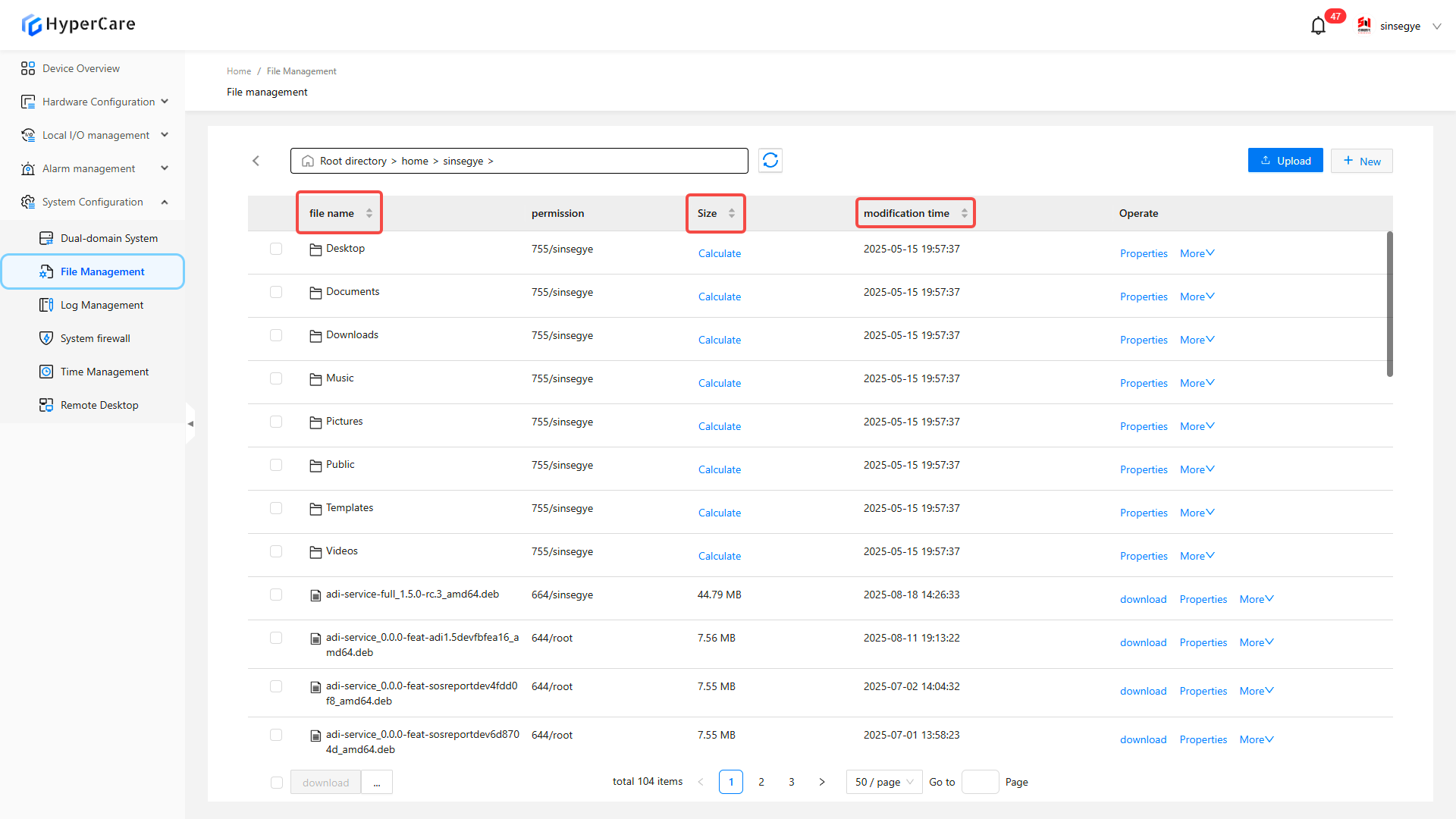
Task: Click the table vertical scrollbar
Action: [1389, 303]
